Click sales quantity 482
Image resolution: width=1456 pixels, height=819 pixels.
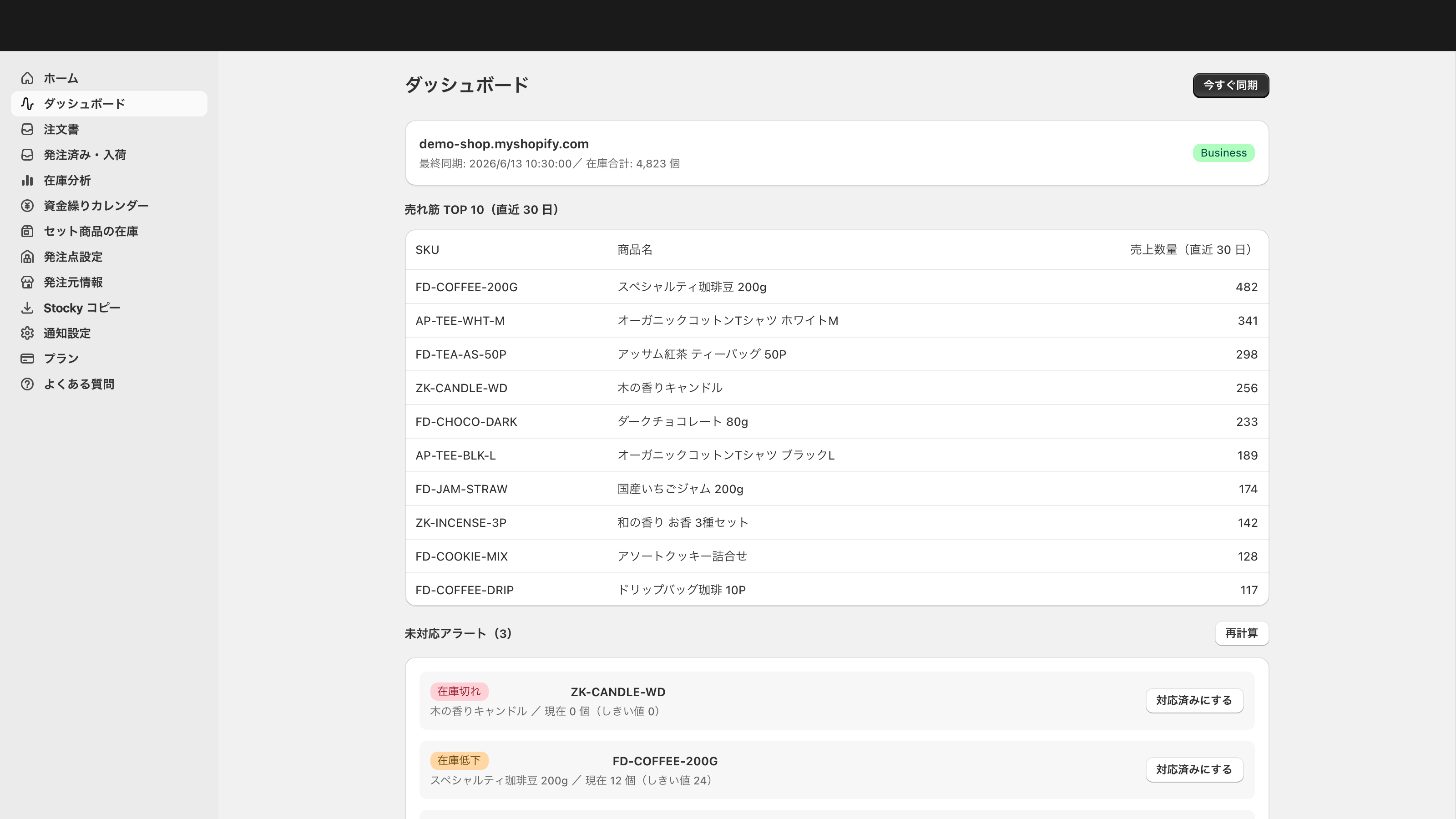click(x=1246, y=287)
